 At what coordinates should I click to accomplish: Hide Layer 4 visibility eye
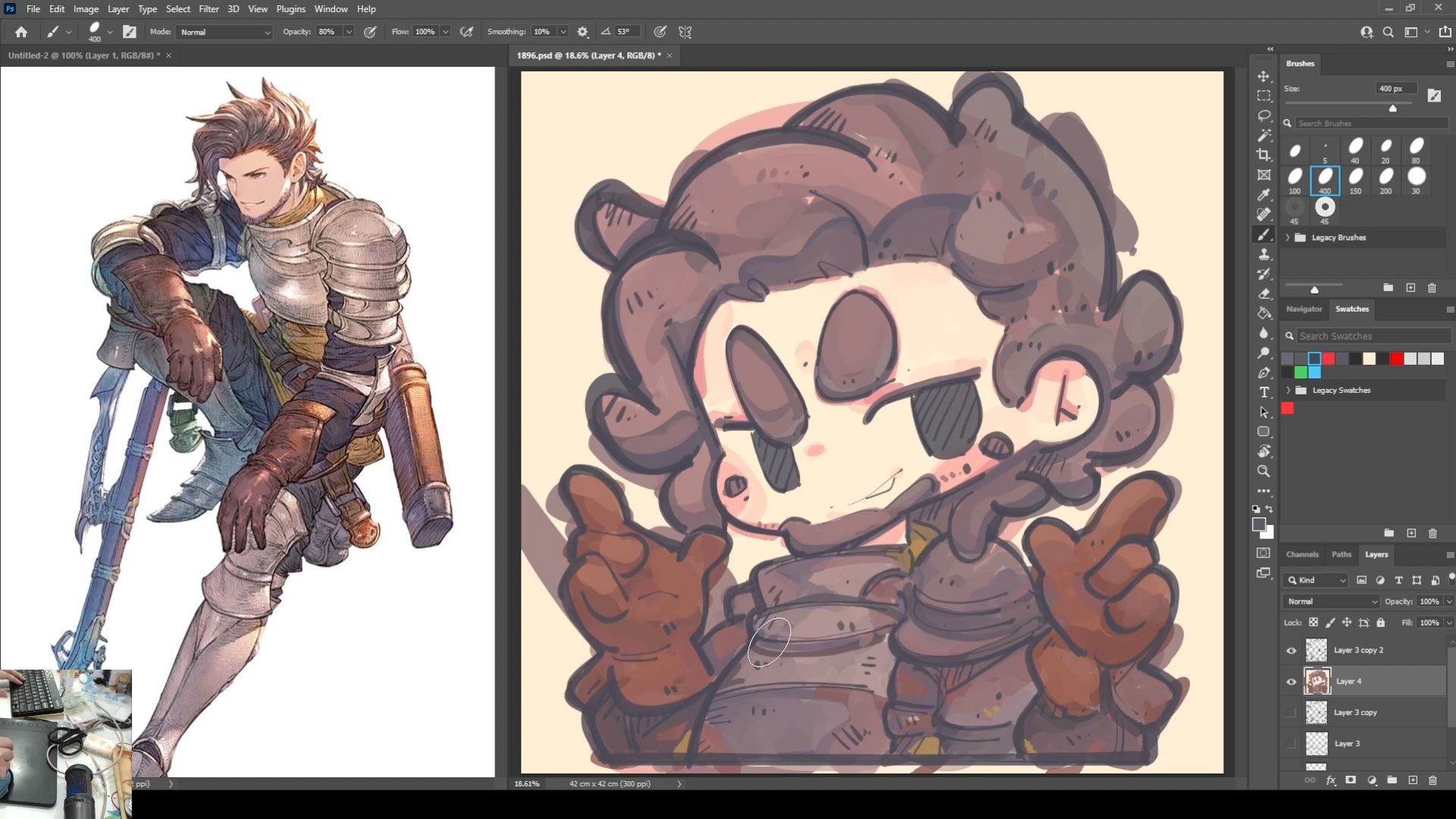[1291, 682]
